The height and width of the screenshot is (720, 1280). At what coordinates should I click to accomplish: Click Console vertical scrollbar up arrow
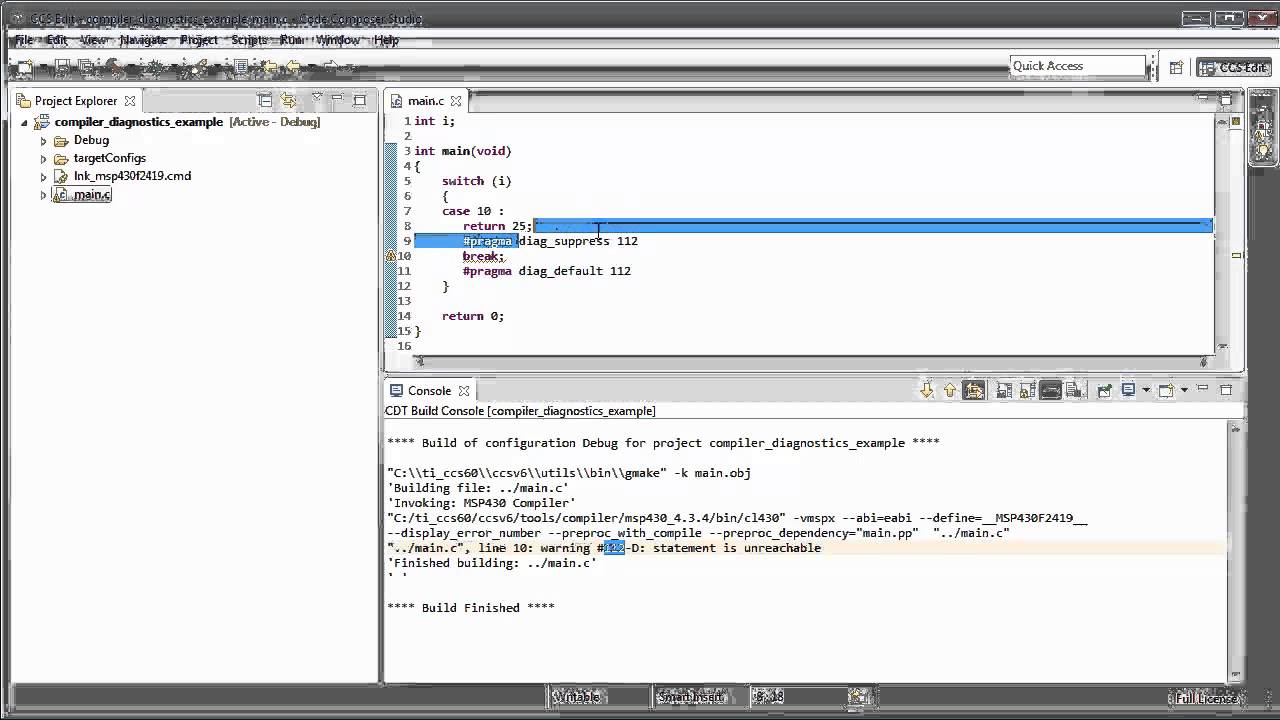(x=1236, y=429)
